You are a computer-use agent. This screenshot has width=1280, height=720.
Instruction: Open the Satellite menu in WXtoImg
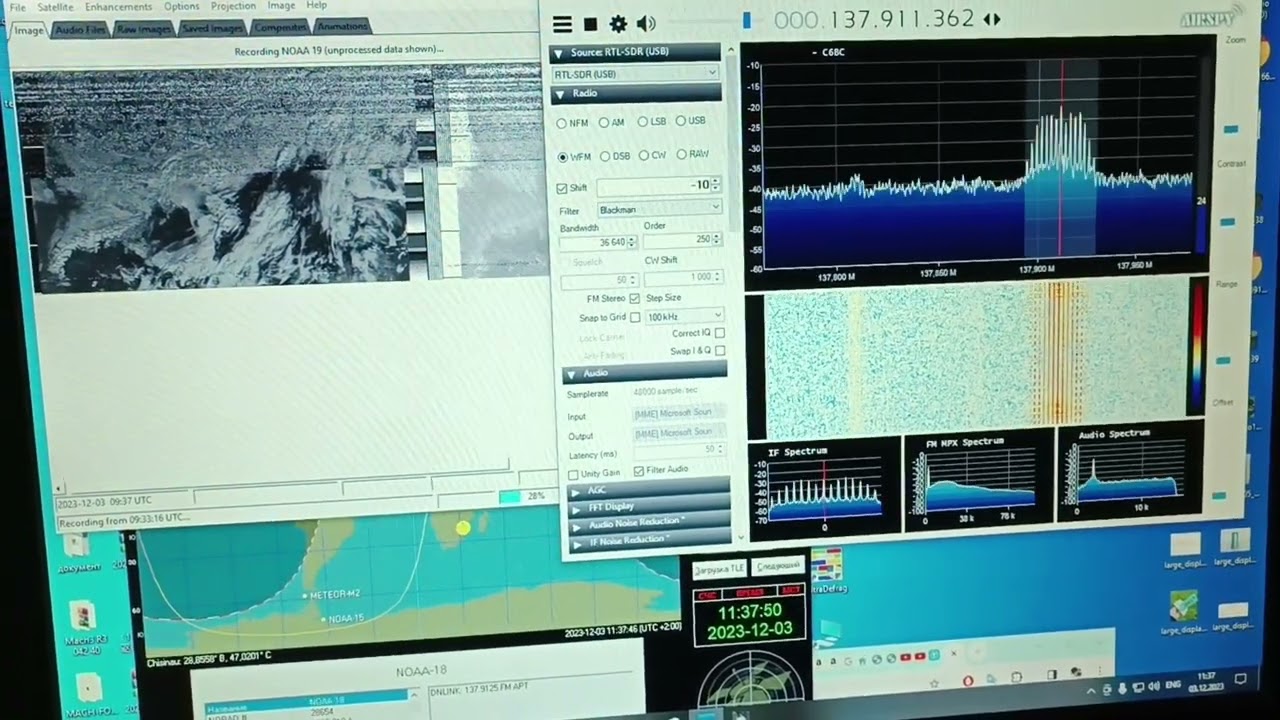tap(56, 7)
